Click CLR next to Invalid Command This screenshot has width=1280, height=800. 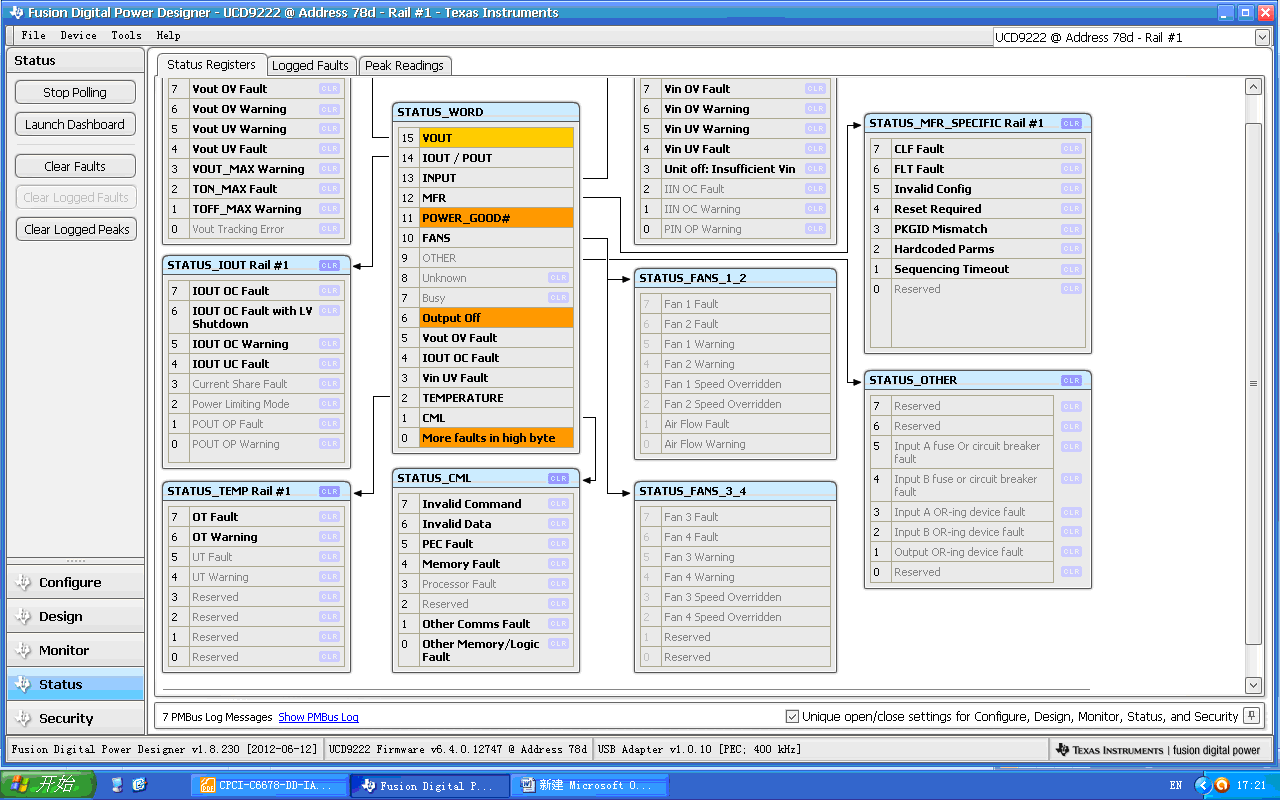tap(558, 504)
